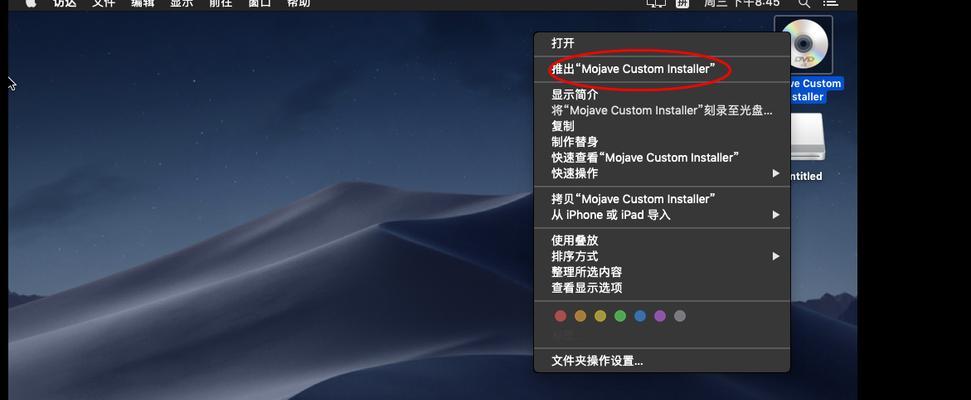Open Notification Center list icon
Image resolution: width=971 pixels, height=400 pixels.
click(x=830, y=3)
